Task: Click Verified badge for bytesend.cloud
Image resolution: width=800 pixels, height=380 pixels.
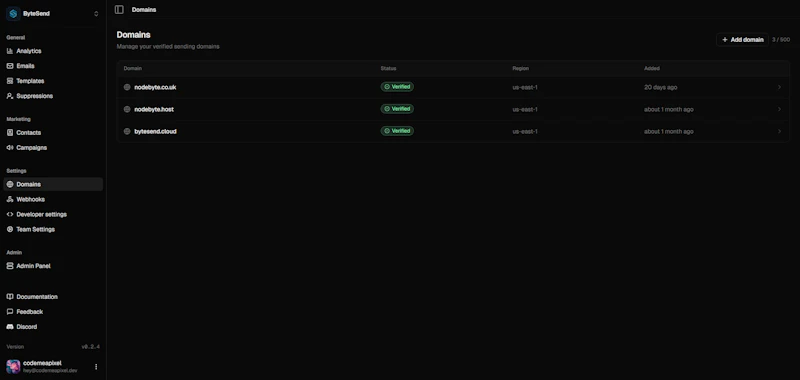Action: [x=397, y=131]
